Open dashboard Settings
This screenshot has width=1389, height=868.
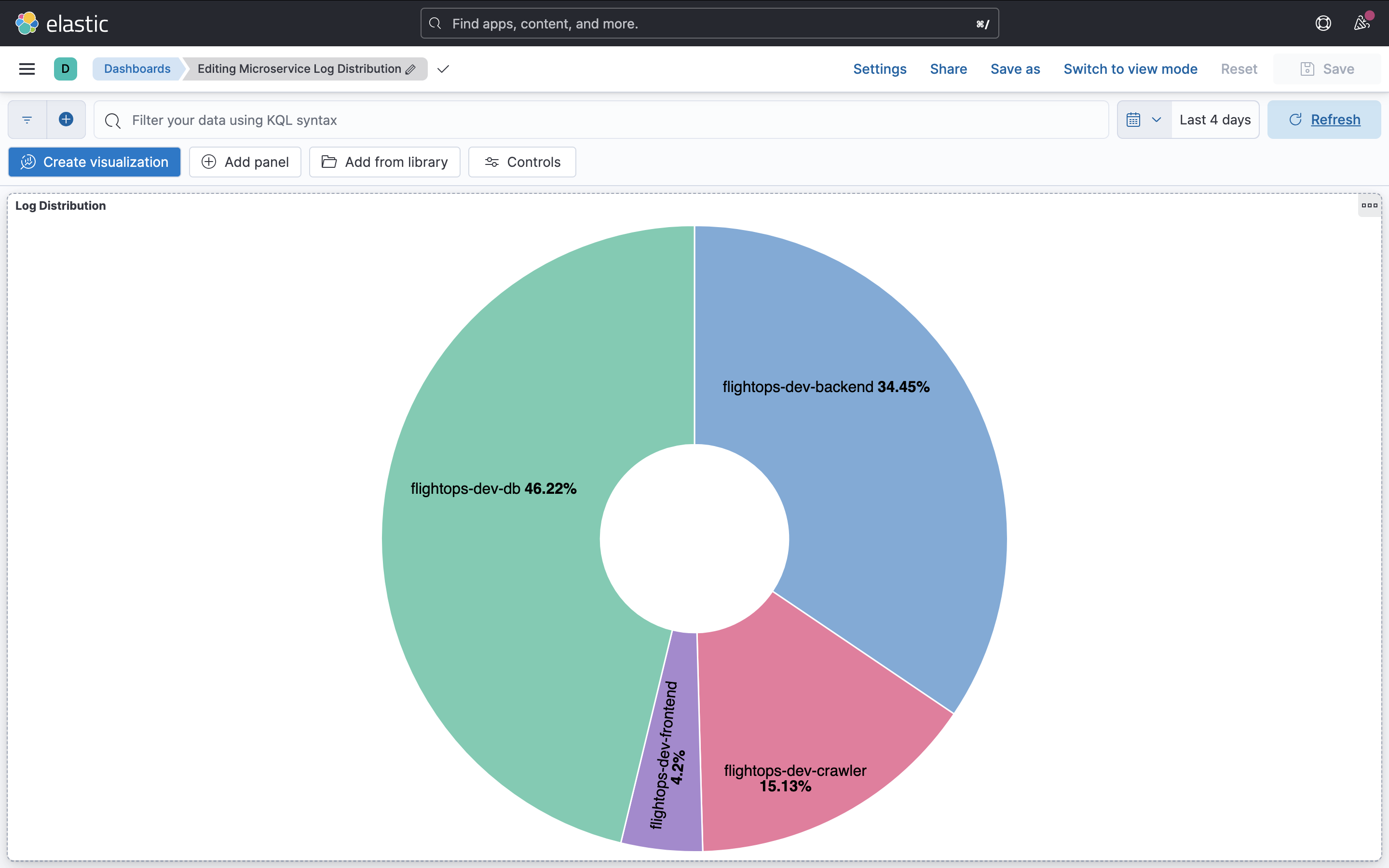tap(879, 69)
